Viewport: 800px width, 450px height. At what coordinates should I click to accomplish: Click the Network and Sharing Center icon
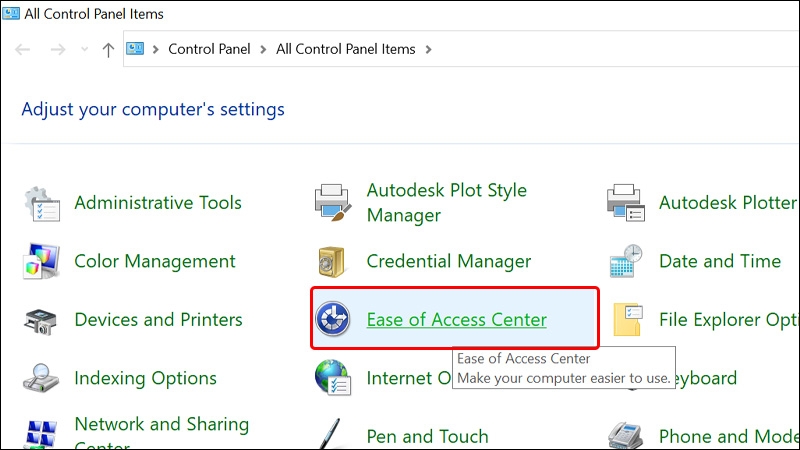pyautogui.click(x=41, y=434)
